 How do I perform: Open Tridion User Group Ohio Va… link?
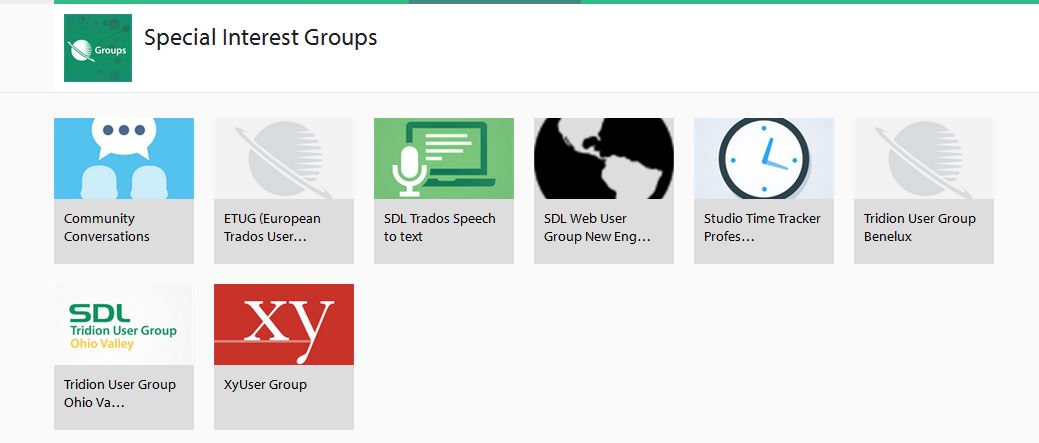(x=119, y=394)
